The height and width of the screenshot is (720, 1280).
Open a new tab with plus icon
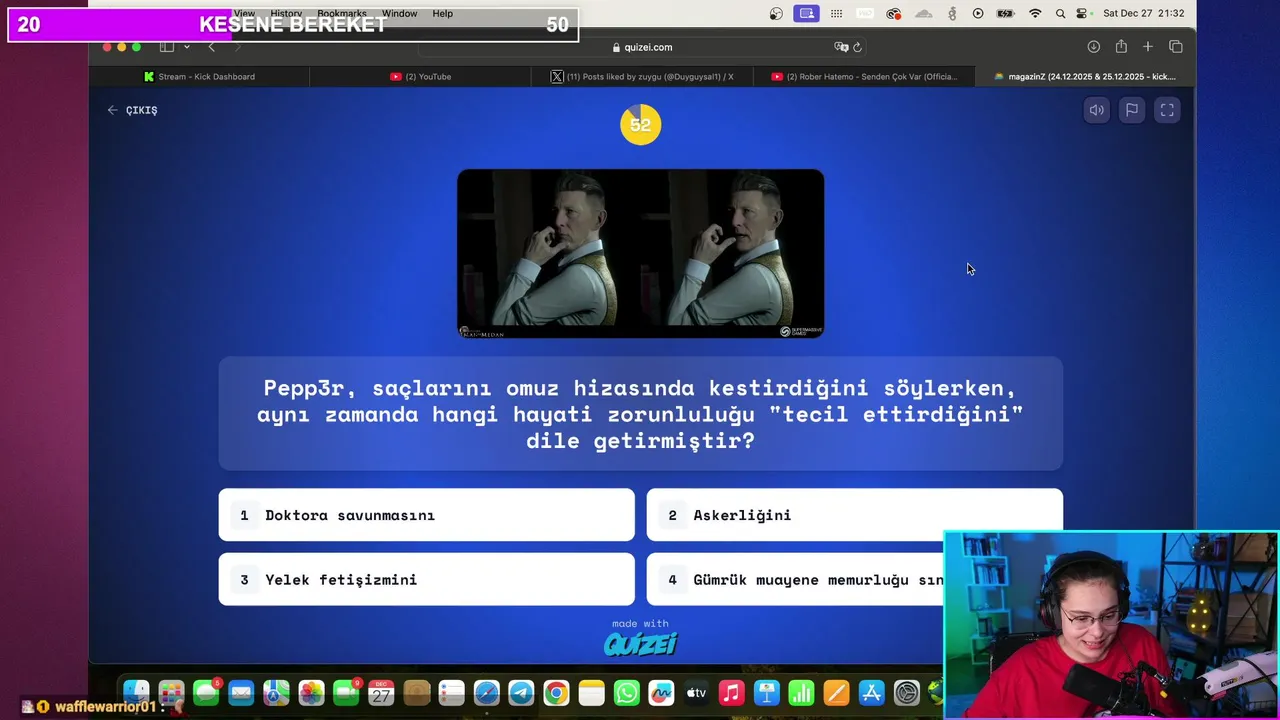1148,47
